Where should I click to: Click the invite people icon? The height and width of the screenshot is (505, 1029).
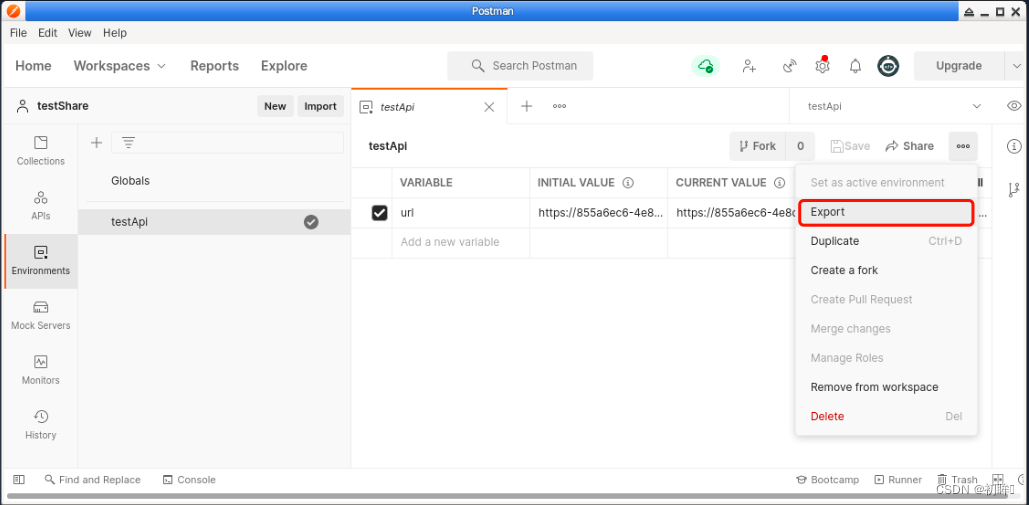tap(749, 66)
